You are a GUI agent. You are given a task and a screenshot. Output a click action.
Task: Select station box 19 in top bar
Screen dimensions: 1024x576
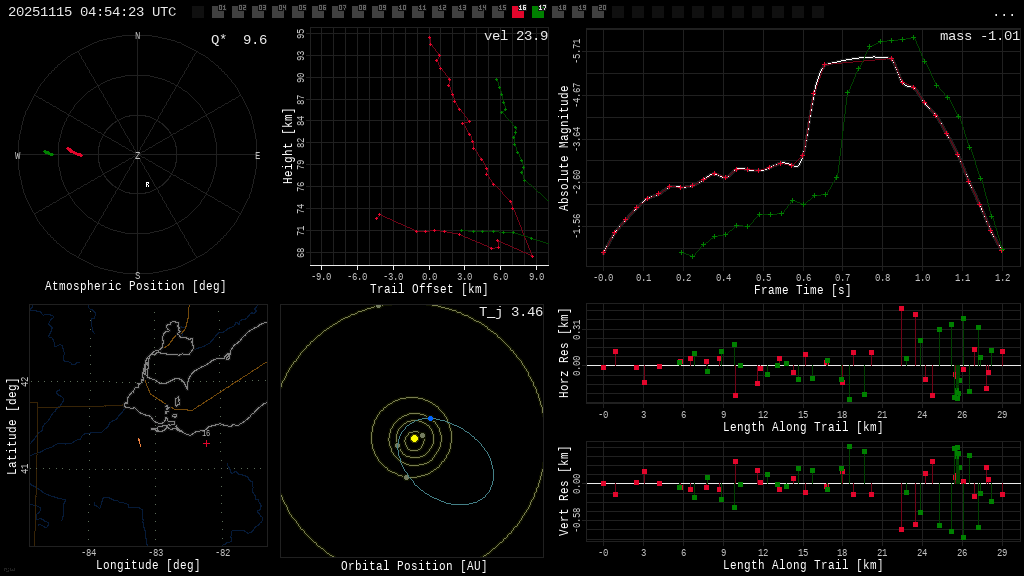pyautogui.click(x=578, y=11)
